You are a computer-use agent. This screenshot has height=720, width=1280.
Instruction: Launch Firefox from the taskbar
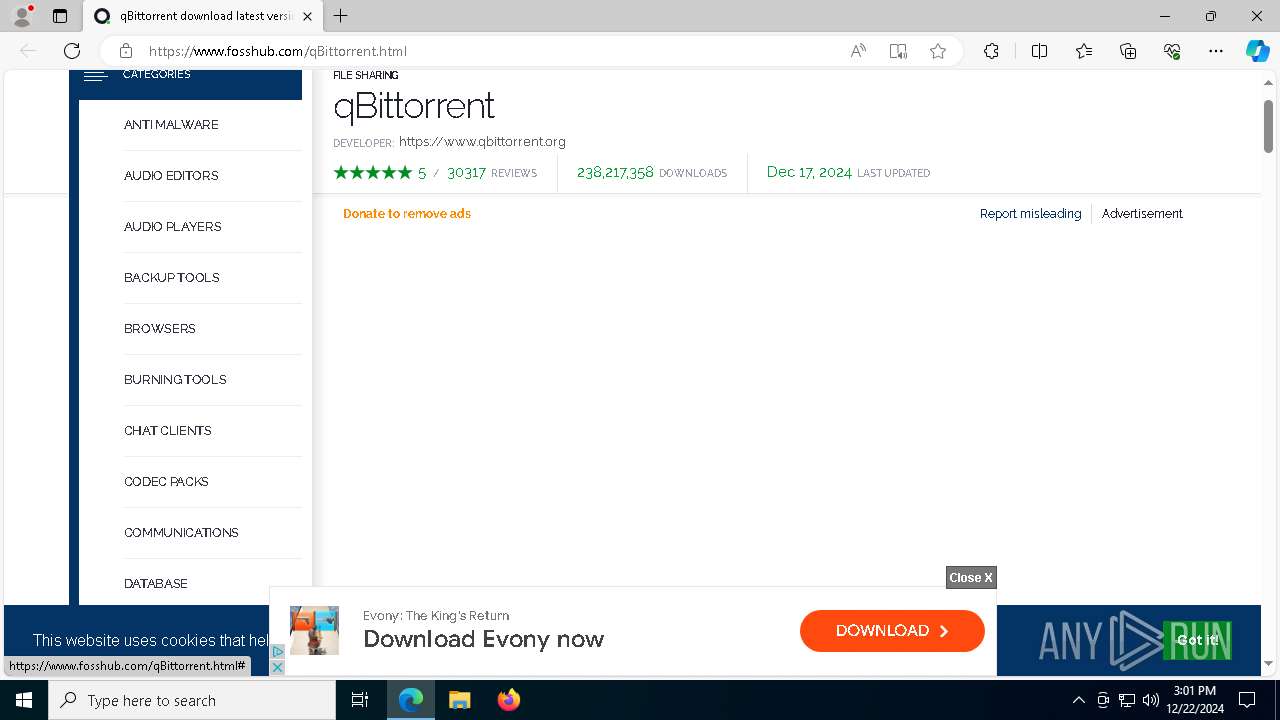(509, 700)
